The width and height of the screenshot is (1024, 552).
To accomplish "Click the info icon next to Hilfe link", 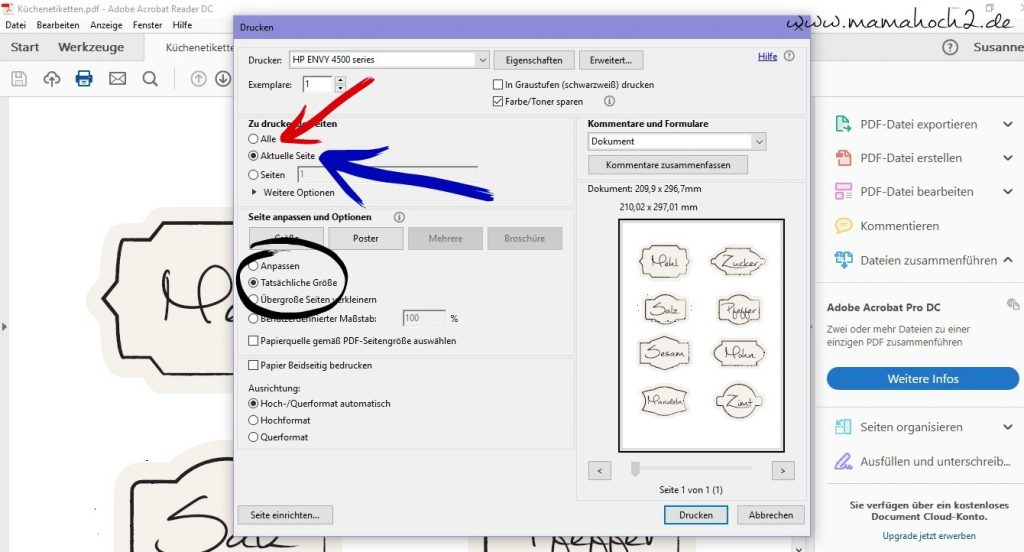I will tap(789, 56).
